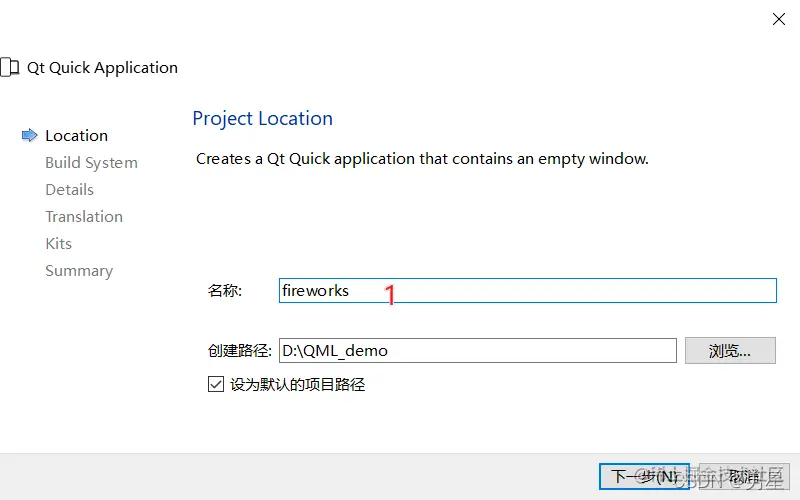Screen dimensions: 800x500
Task: Select the Build System wizard step
Action: 91,163
